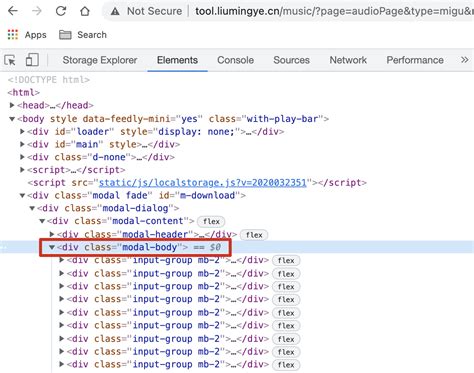Toggle the device toolbar icon
Viewport: 474px width, 373px height.
click(32, 60)
